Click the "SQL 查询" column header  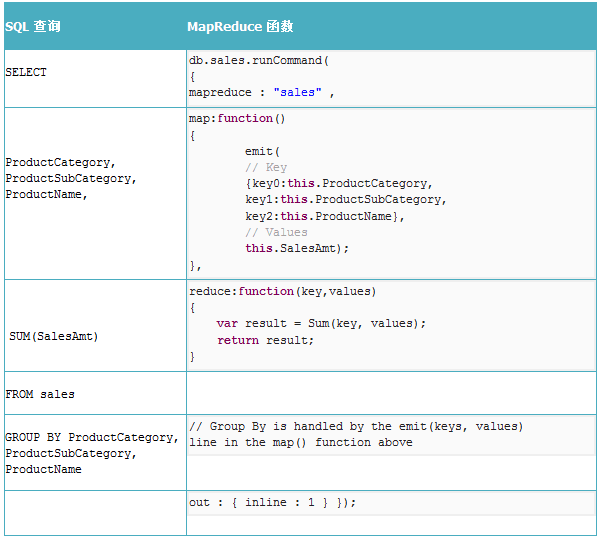click(x=33, y=26)
